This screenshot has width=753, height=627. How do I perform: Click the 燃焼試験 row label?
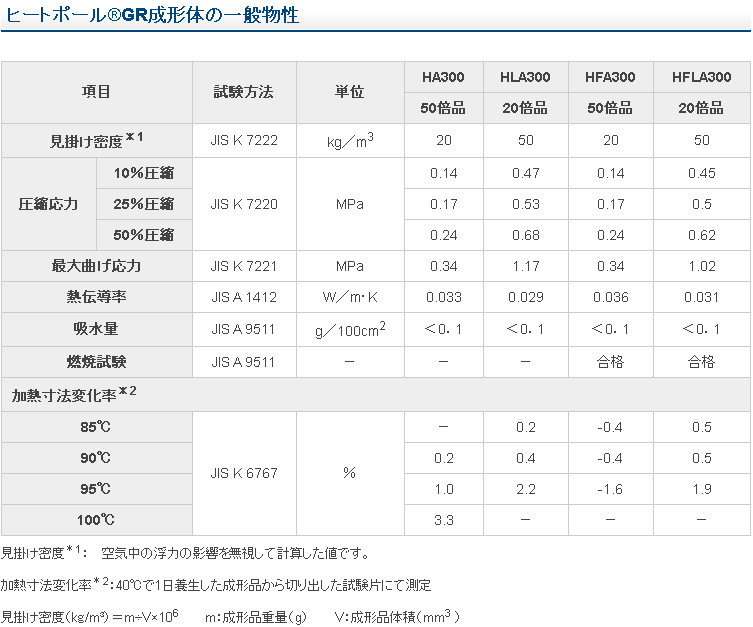(x=97, y=362)
